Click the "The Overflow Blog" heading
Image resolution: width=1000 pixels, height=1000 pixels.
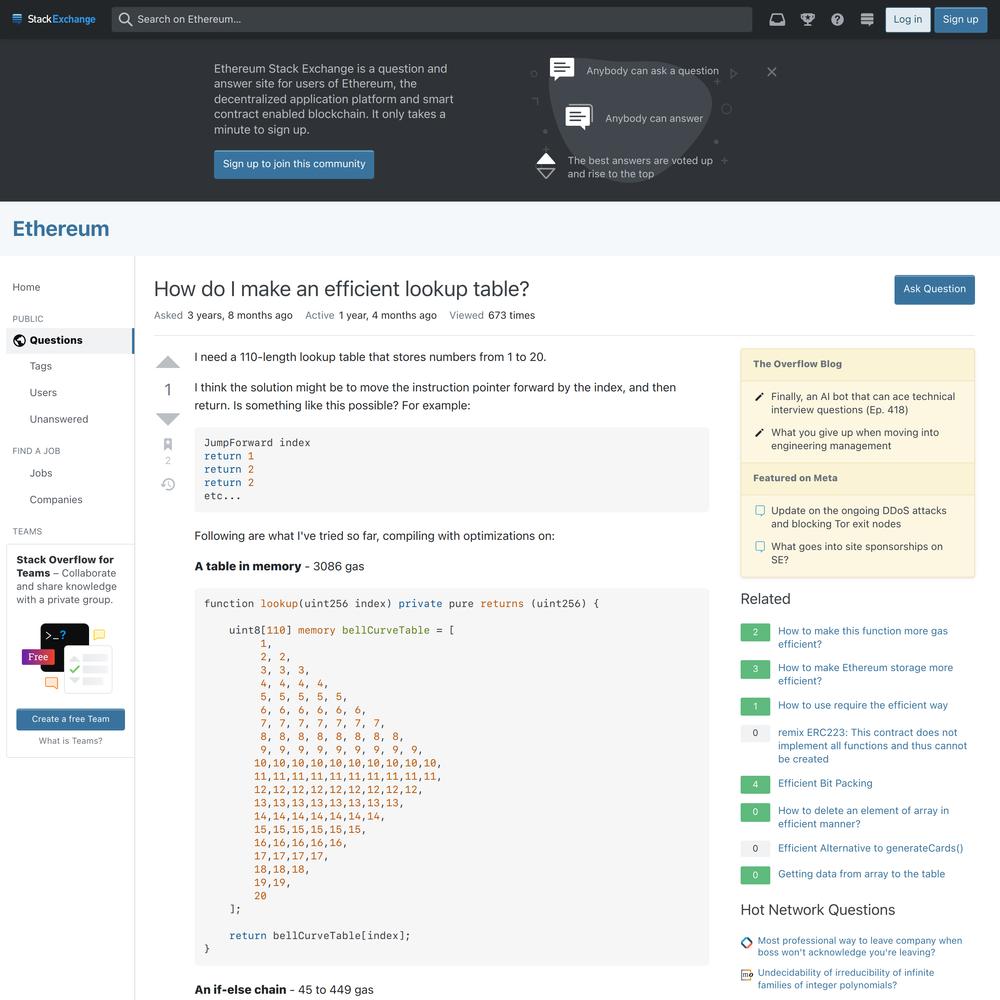[x=797, y=364]
